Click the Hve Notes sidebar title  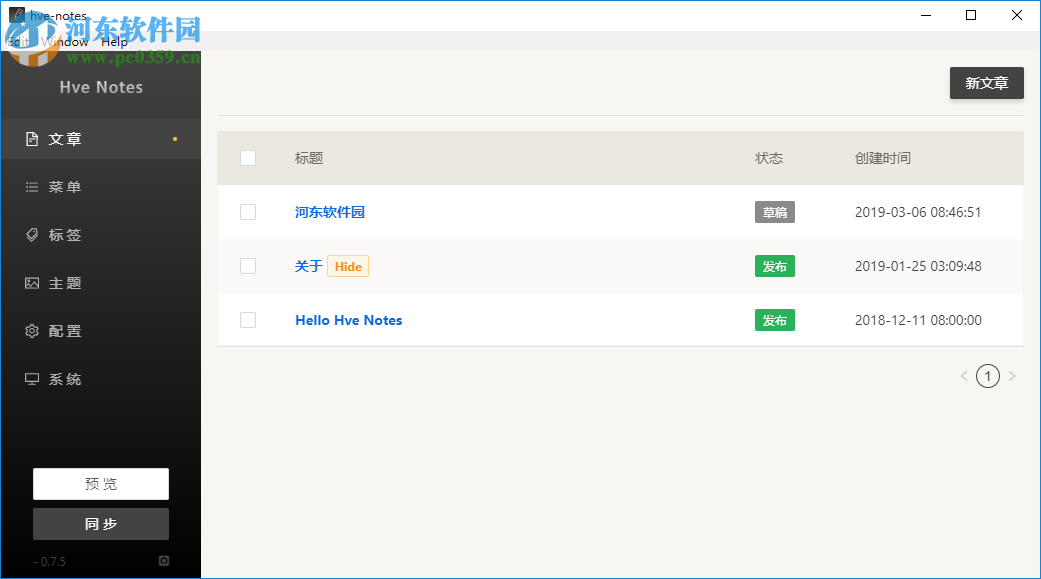point(101,87)
